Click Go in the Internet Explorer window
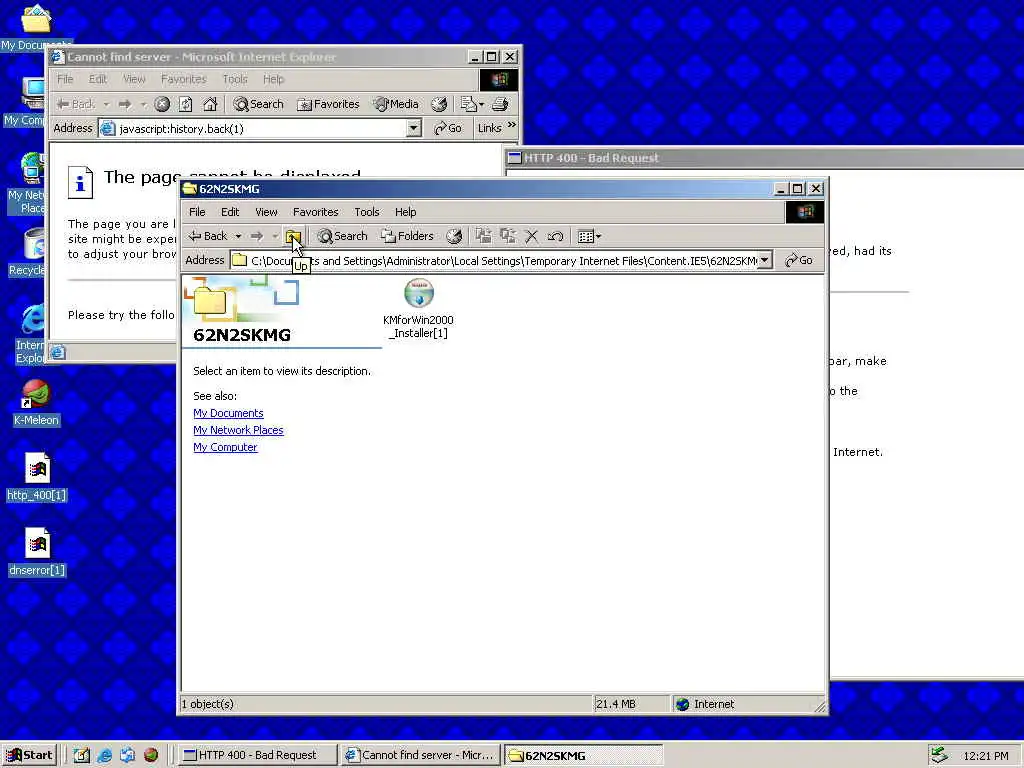The width and height of the screenshot is (1024, 768). pos(448,129)
